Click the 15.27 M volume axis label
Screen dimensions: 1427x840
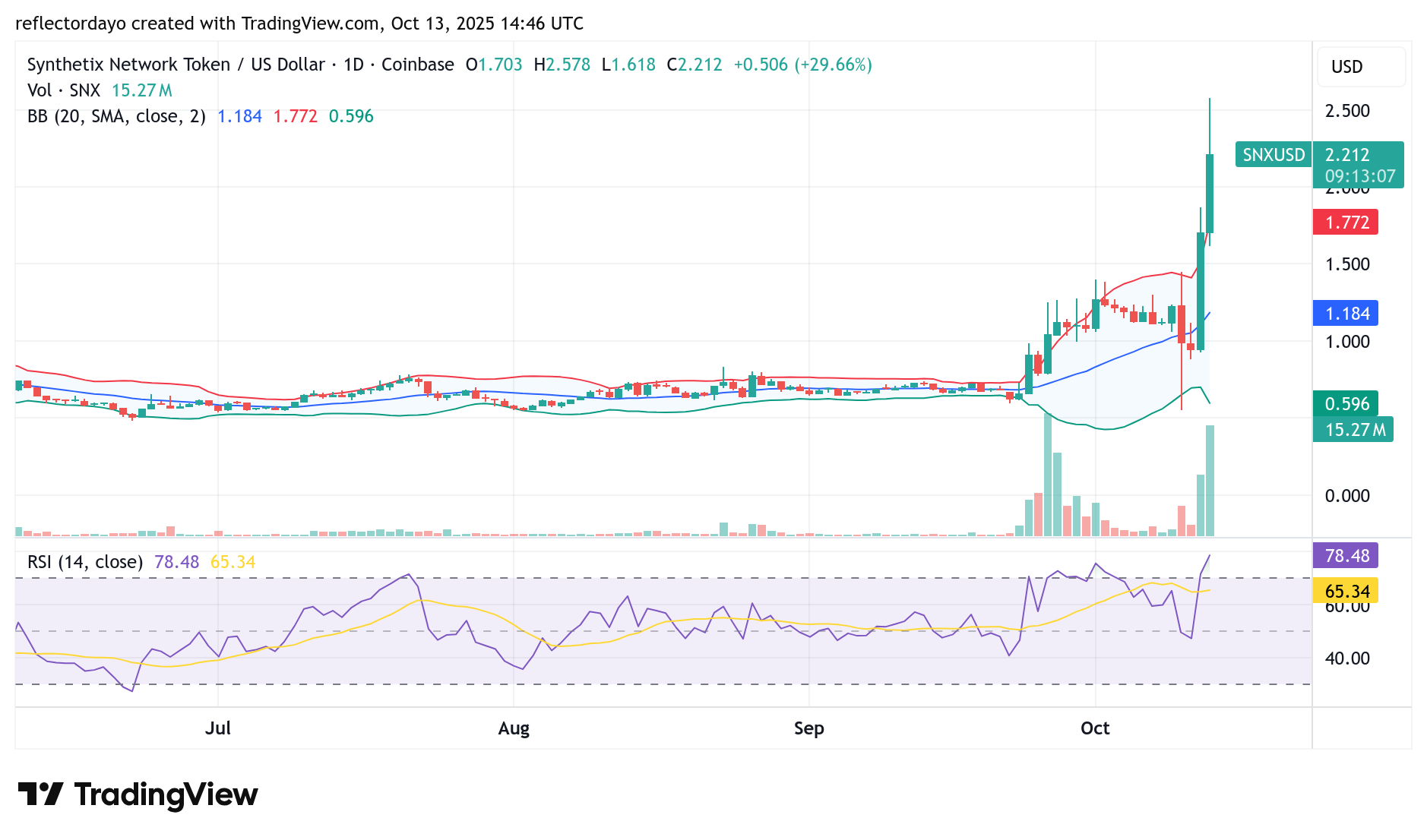click(x=1353, y=429)
